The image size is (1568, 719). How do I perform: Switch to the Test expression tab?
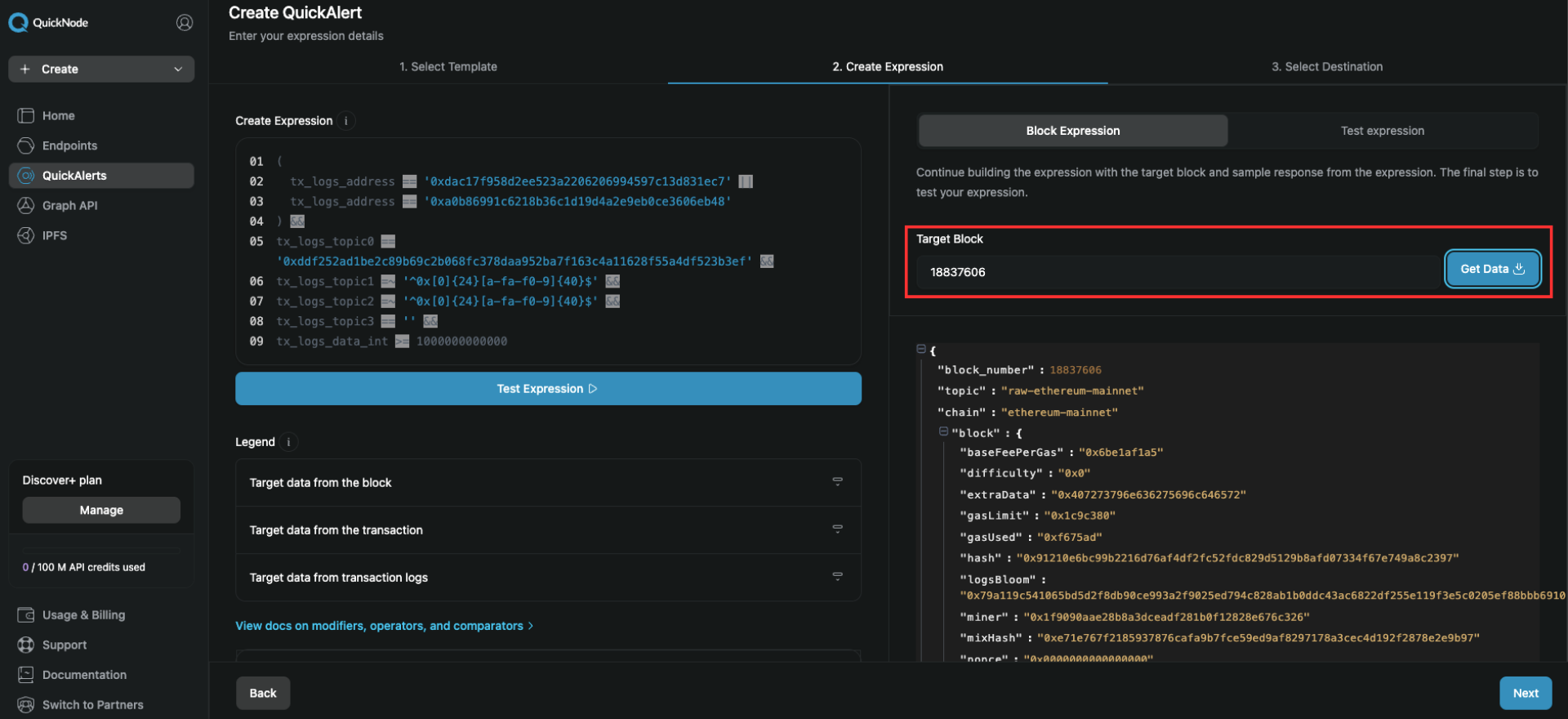point(1383,131)
